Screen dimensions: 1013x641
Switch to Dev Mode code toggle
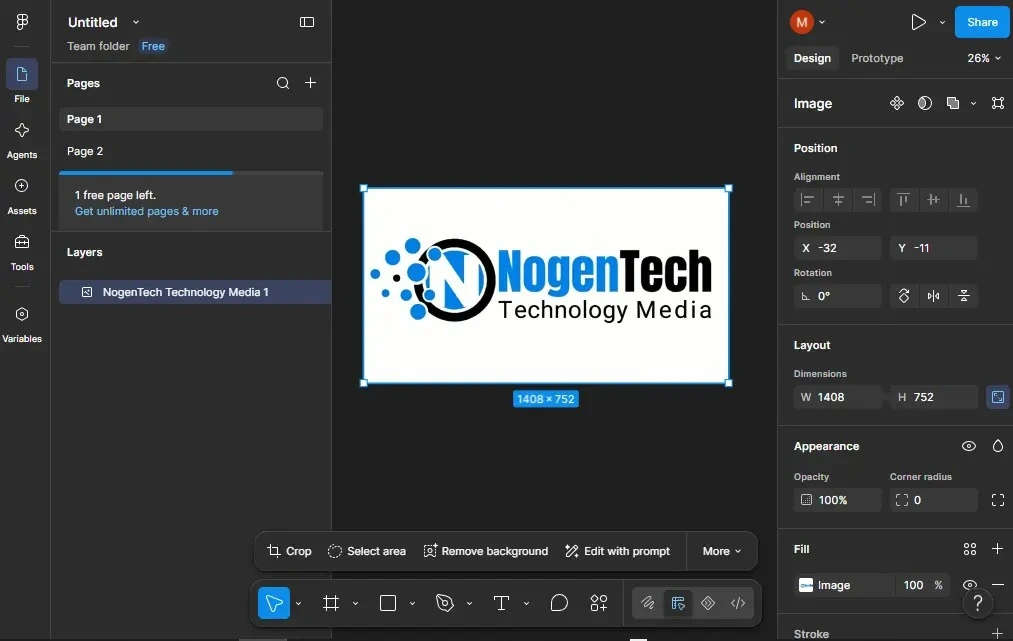(738, 603)
